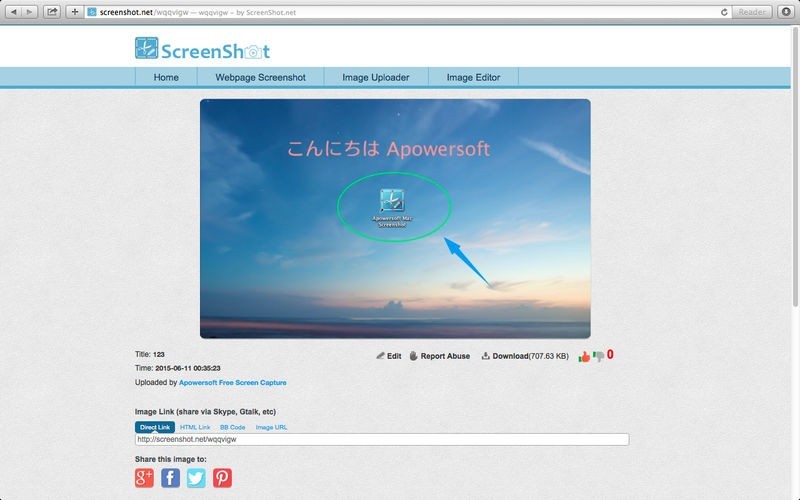
Task: Share image on Google Plus
Action: tap(144, 478)
